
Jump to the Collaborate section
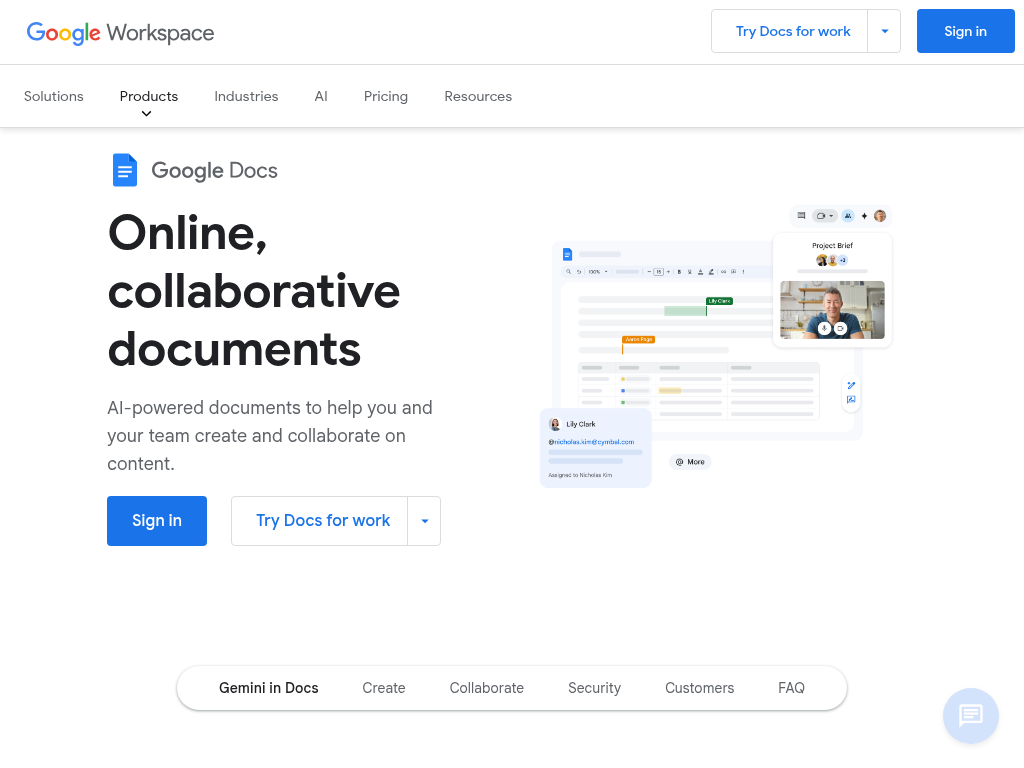click(x=487, y=688)
